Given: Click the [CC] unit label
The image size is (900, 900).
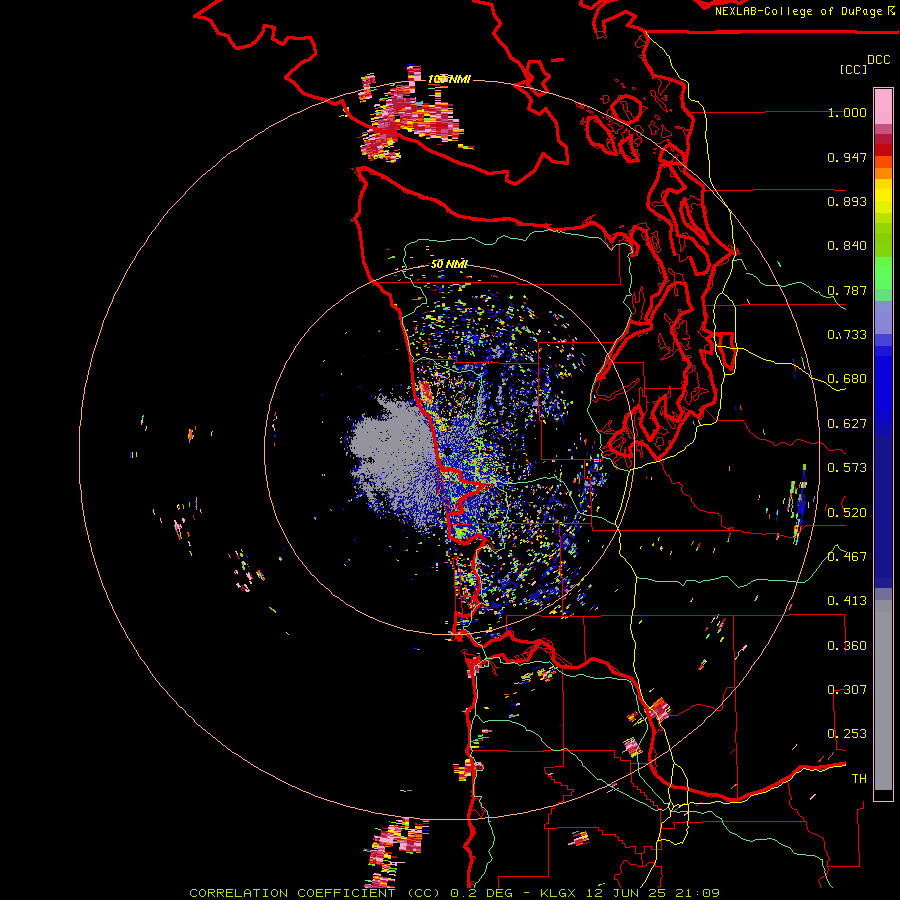Looking at the screenshot, I should click(x=853, y=69).
